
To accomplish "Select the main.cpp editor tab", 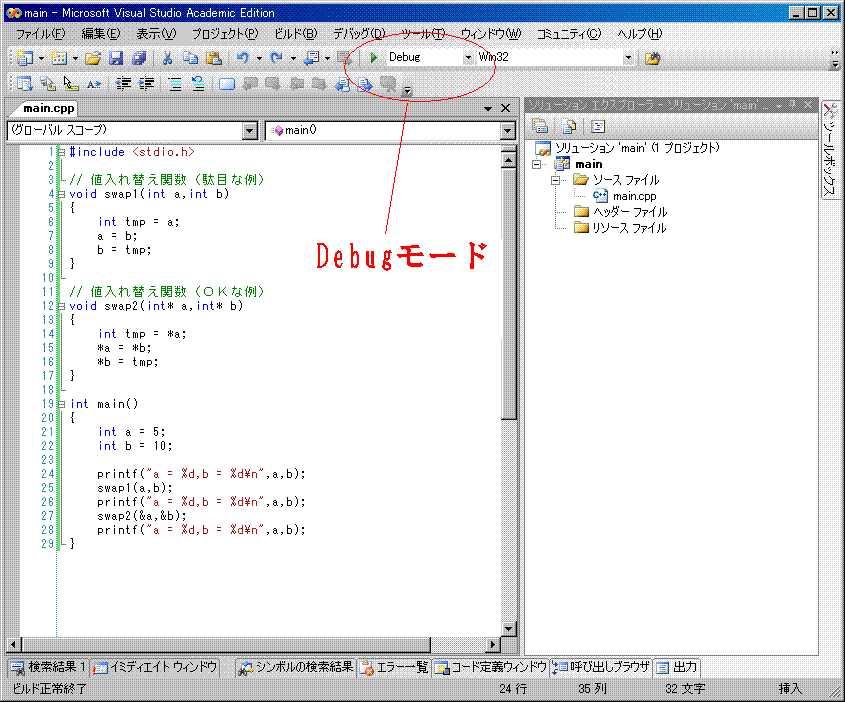I will (x=49, y=108).
